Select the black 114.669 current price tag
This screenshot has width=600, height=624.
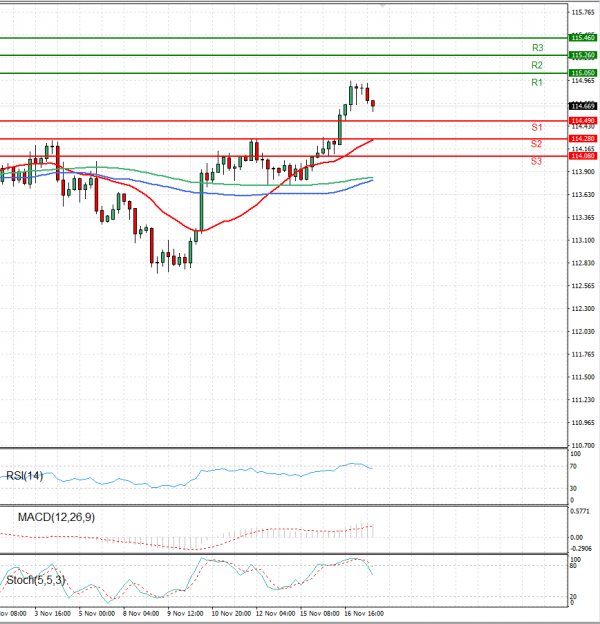coord(583,106)
